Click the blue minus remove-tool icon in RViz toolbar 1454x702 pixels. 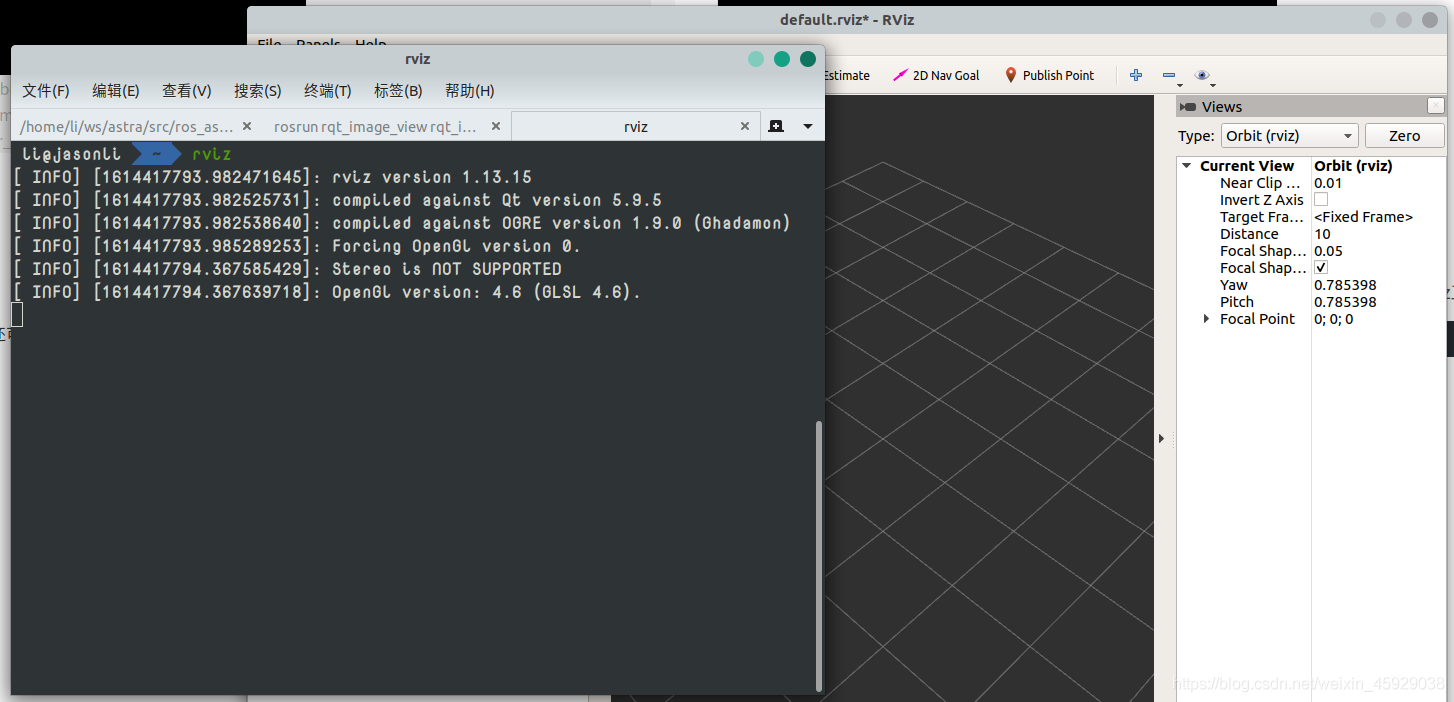(x=1168, y=75)
